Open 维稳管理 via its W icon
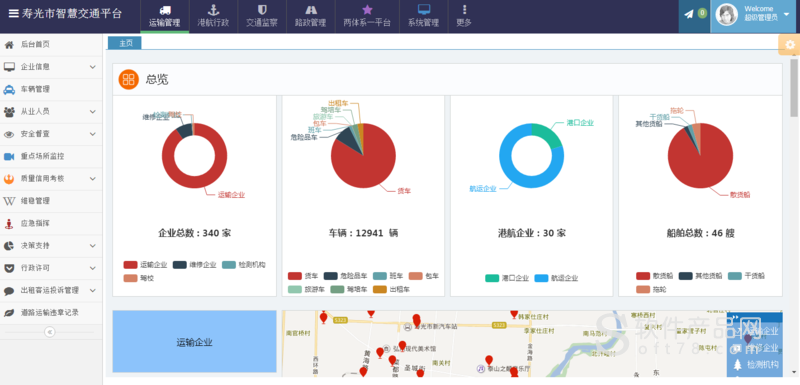Image resolution: width=800 pixels, height=385 pixels. click(x=9, y=201)
